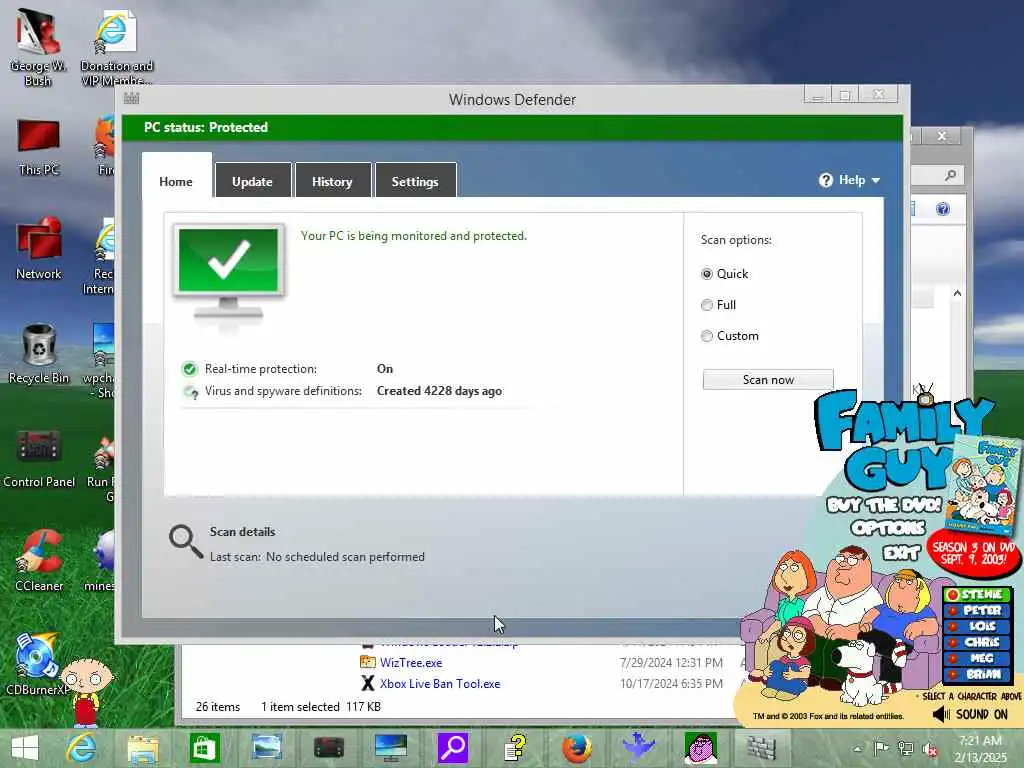Expand the Help dropdown in Windows Defender
The height and width of the screenshot is (768, 1024).
tap(850, 180)
